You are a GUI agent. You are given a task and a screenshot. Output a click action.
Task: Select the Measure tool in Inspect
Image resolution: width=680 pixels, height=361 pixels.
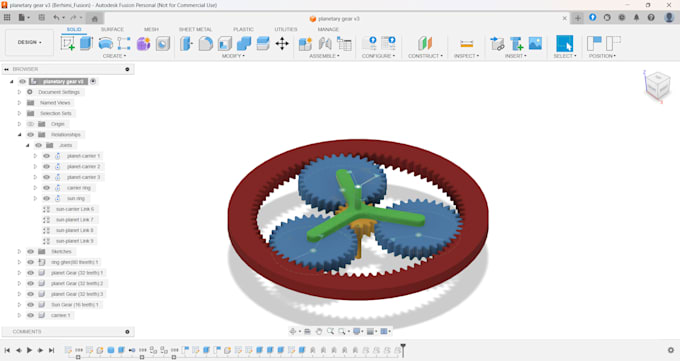[x=467, y=44]
